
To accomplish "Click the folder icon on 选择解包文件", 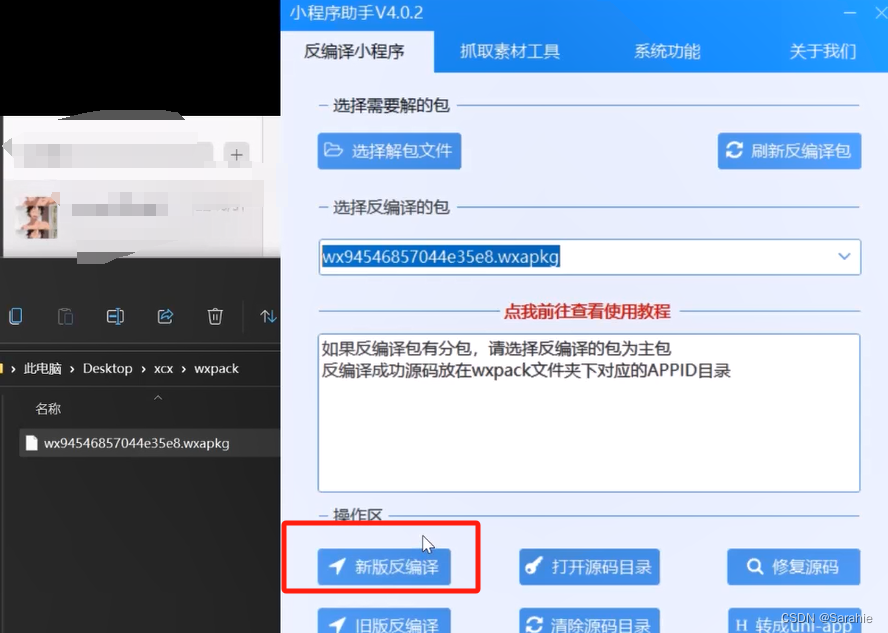I will pos(334,150).
